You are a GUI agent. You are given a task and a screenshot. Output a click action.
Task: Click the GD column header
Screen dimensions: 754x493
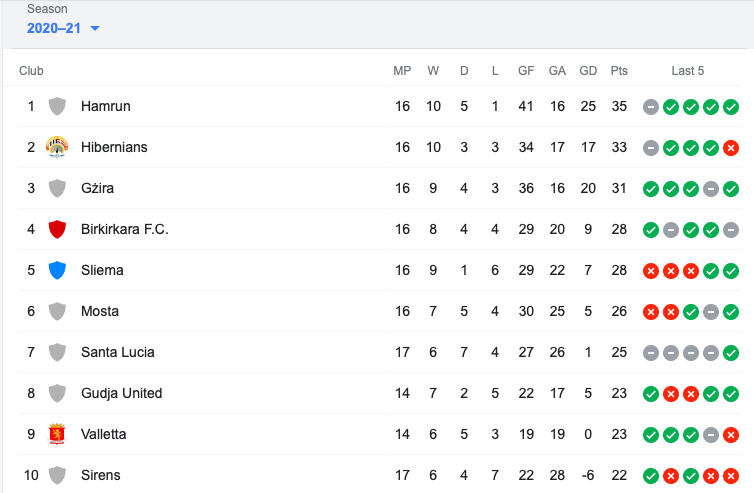(588, 71)
